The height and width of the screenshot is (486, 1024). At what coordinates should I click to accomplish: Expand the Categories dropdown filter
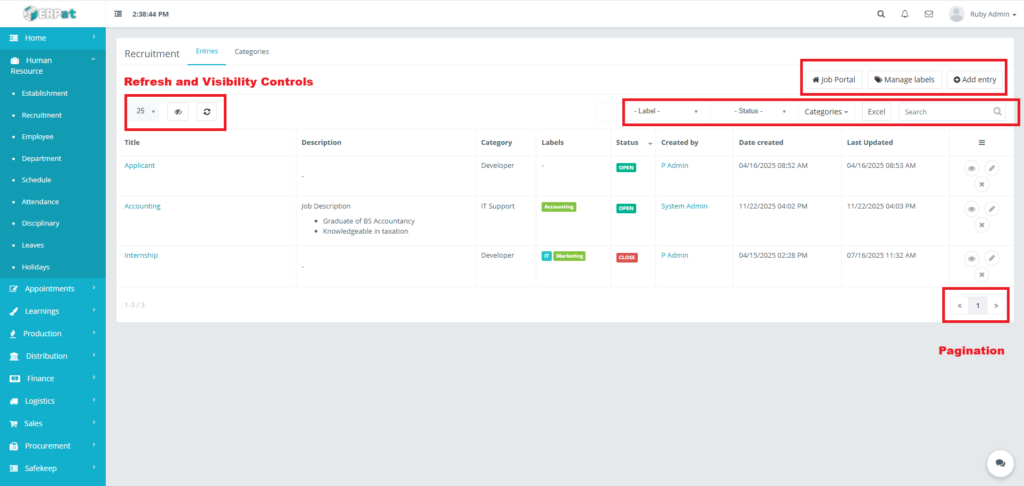tap(826, 112)
